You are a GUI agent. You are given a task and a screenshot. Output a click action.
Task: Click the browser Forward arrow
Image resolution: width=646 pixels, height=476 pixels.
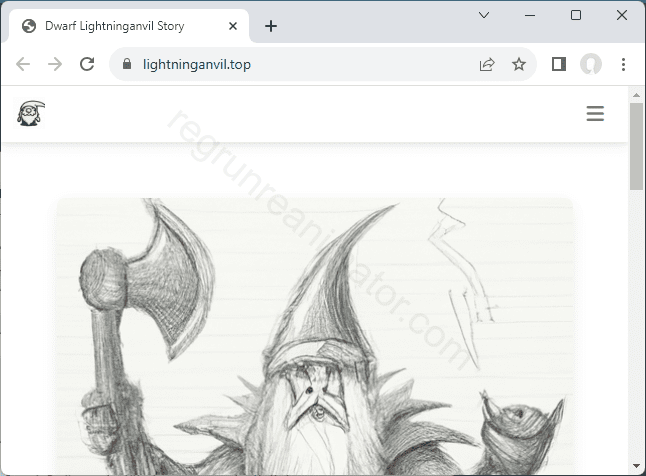coord(55,64)
